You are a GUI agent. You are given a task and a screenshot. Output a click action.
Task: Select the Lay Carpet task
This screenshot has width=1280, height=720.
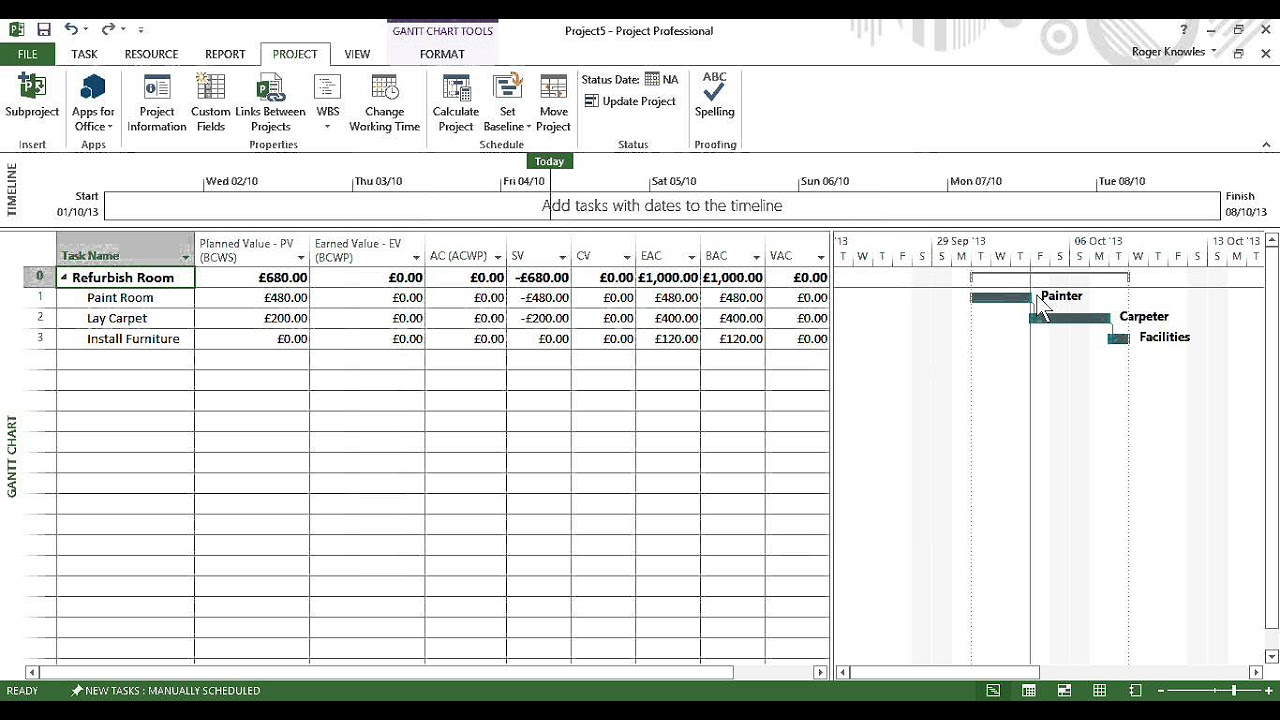(117, 318)
